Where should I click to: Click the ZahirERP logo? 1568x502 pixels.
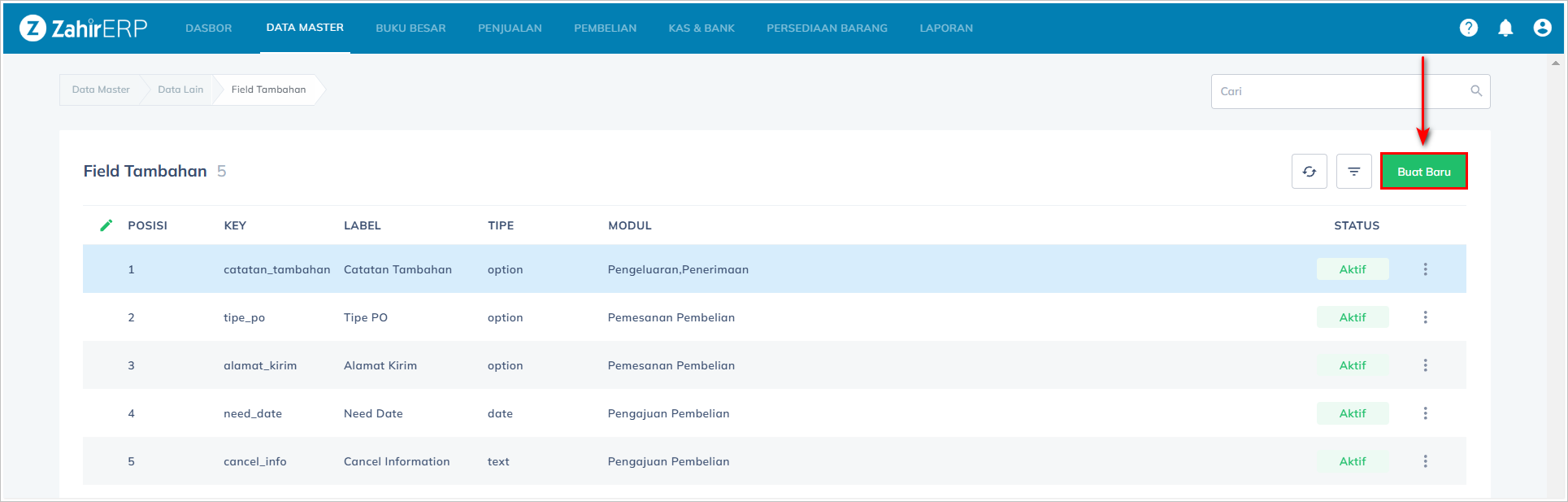pyautogui.click(x=83, y=28)
